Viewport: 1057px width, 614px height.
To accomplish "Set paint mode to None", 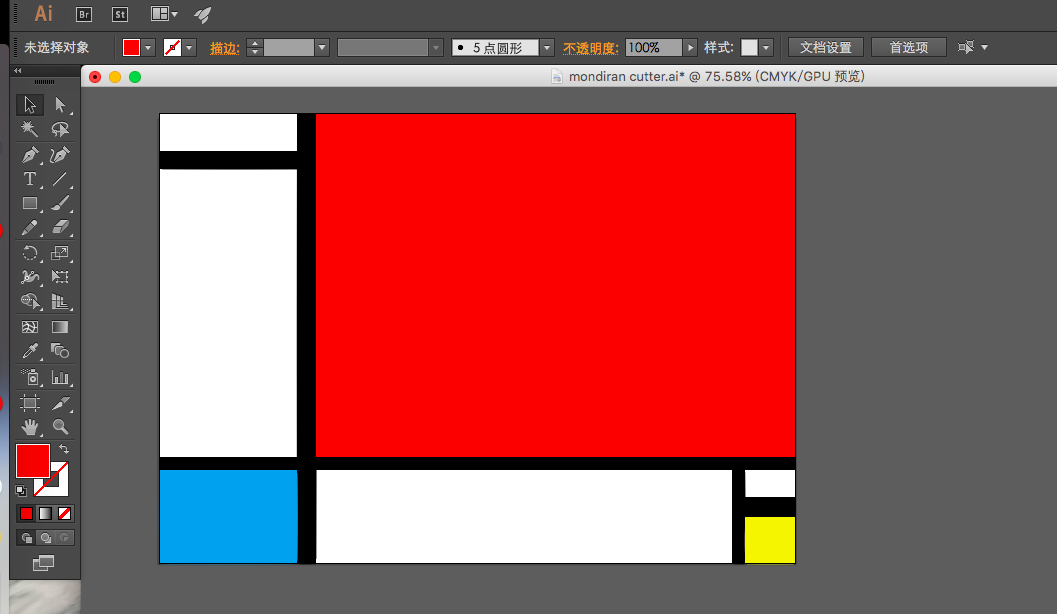I will pyautogui.click(x=64, y=514).
